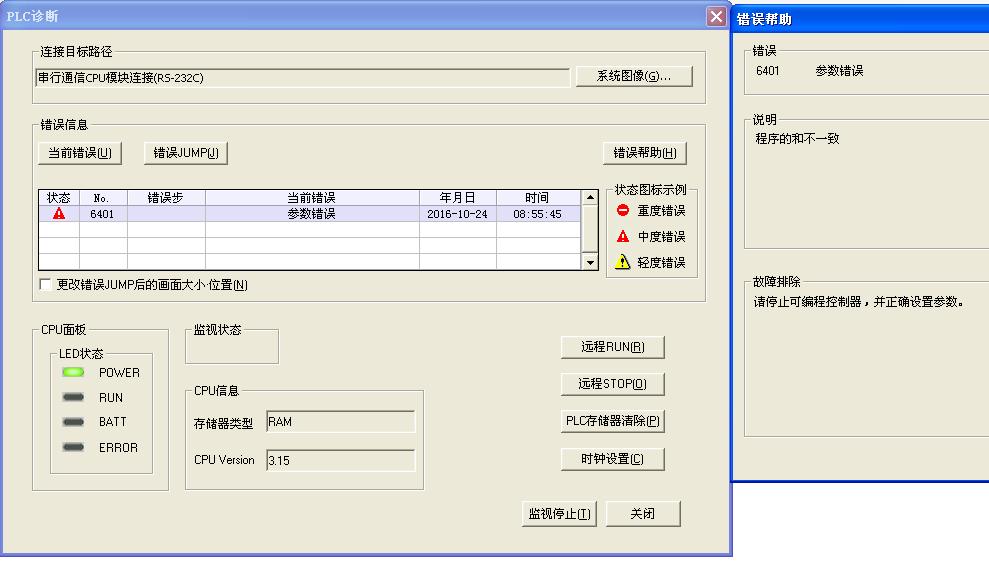Start the PLC with 远程RUN
Screen dimensions: 989x564
613,347
